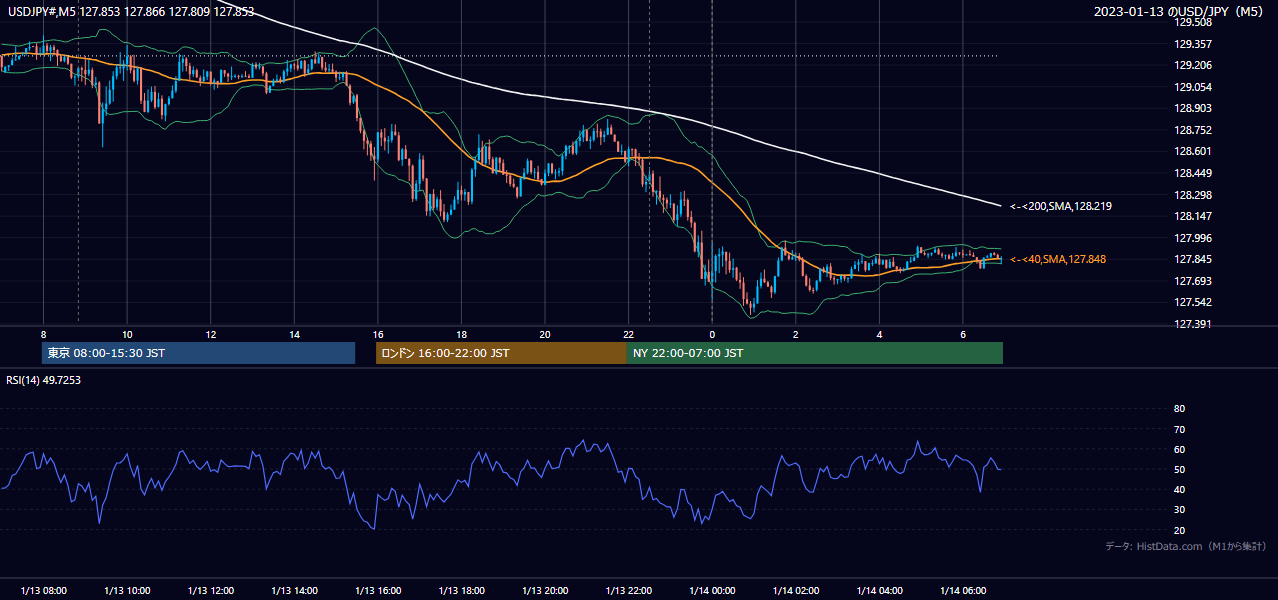Click the 1/14 02:00 date axis label

(x=796, y=591)
